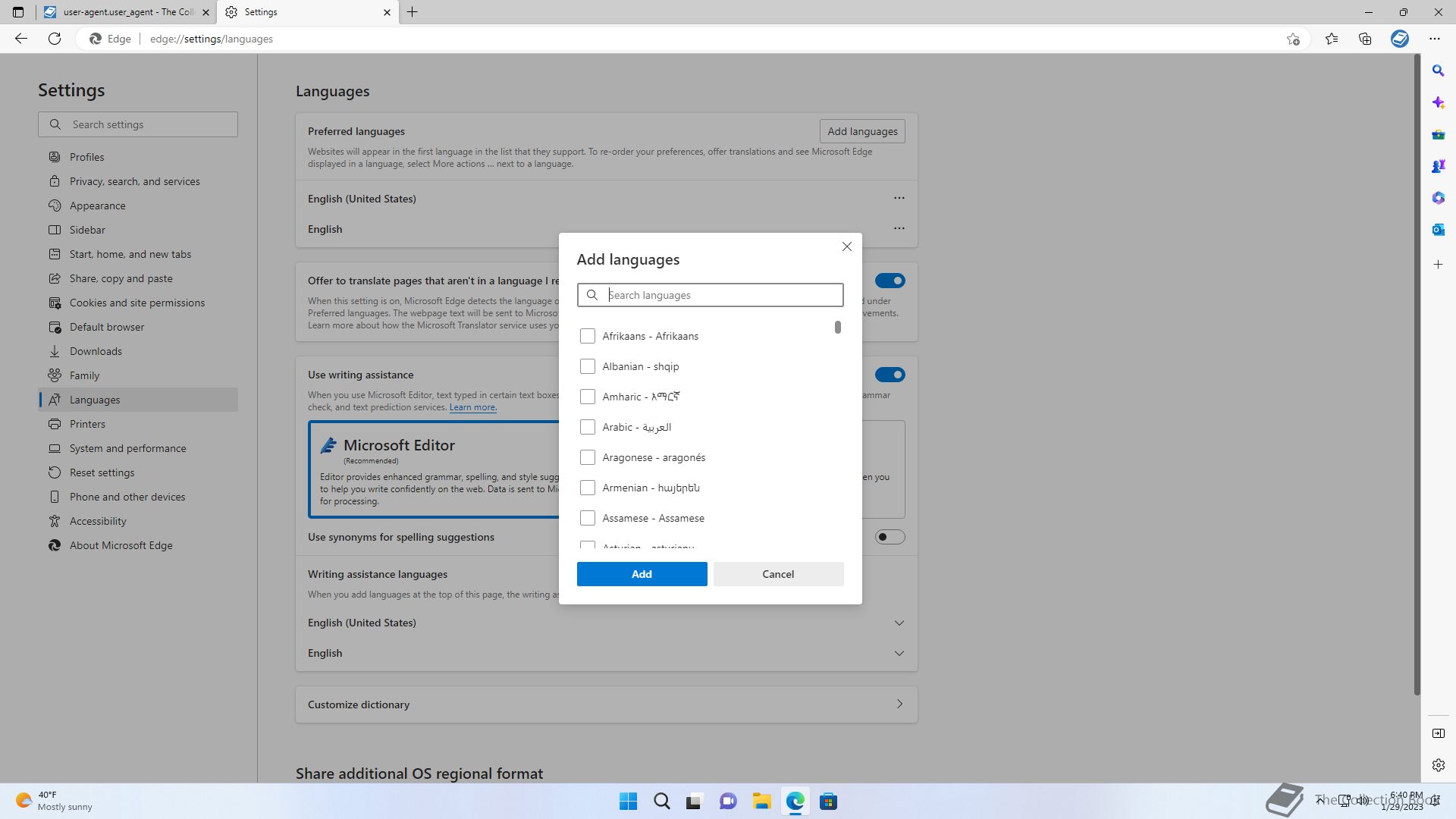Open Edge Settings and more menu
The height and width of the screenshot is (819, 1456).
click(1434, 39)
